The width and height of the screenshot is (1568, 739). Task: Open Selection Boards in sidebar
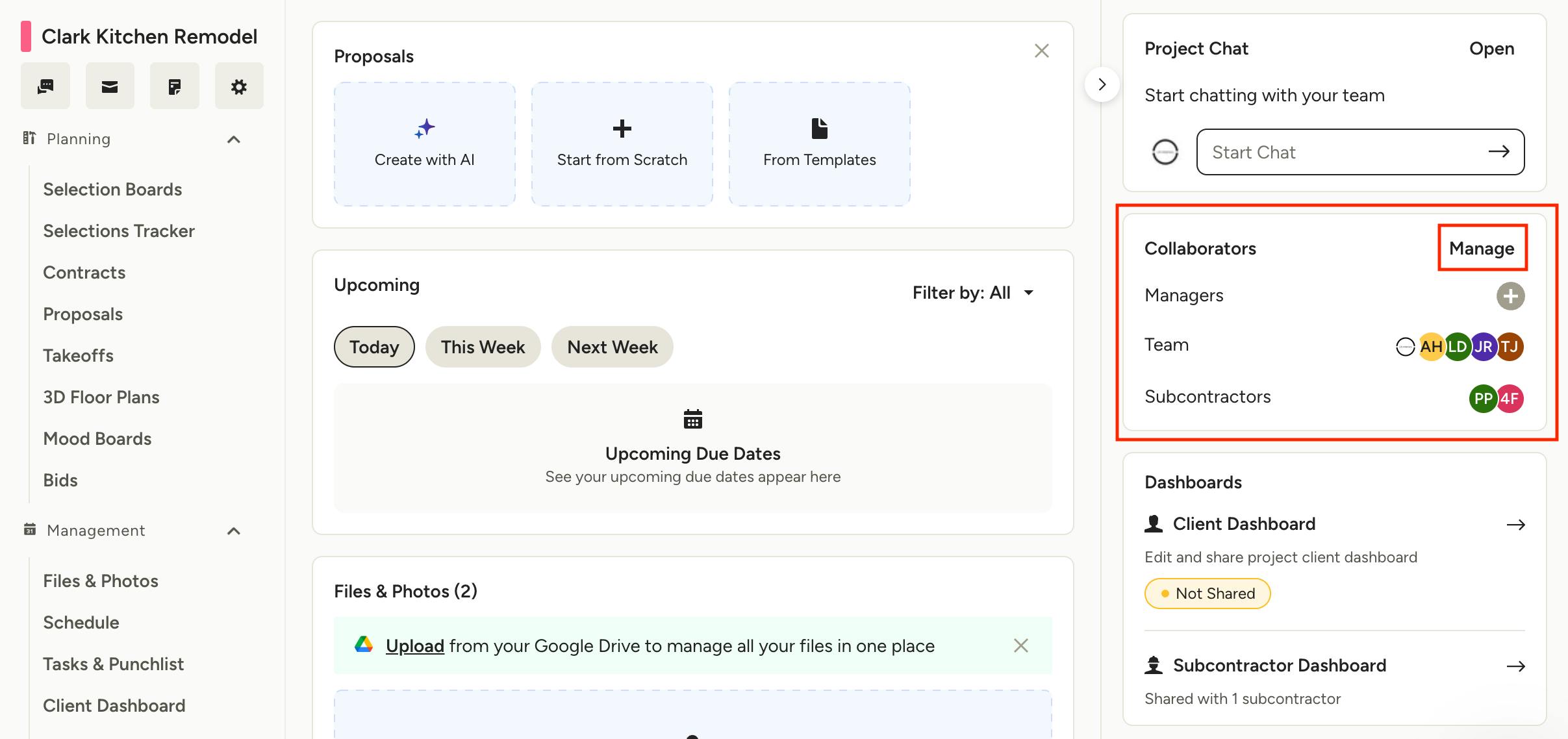point(112,190)
